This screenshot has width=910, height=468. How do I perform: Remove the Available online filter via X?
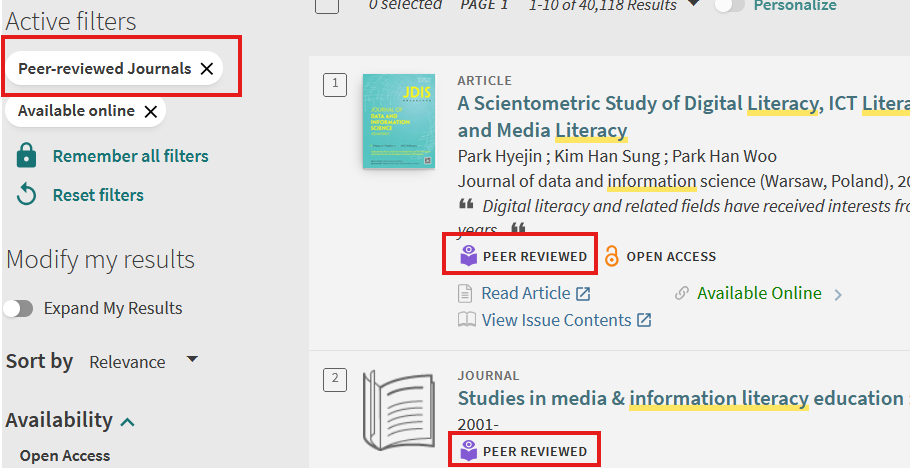pyautogui.click(x=150, y=111)
